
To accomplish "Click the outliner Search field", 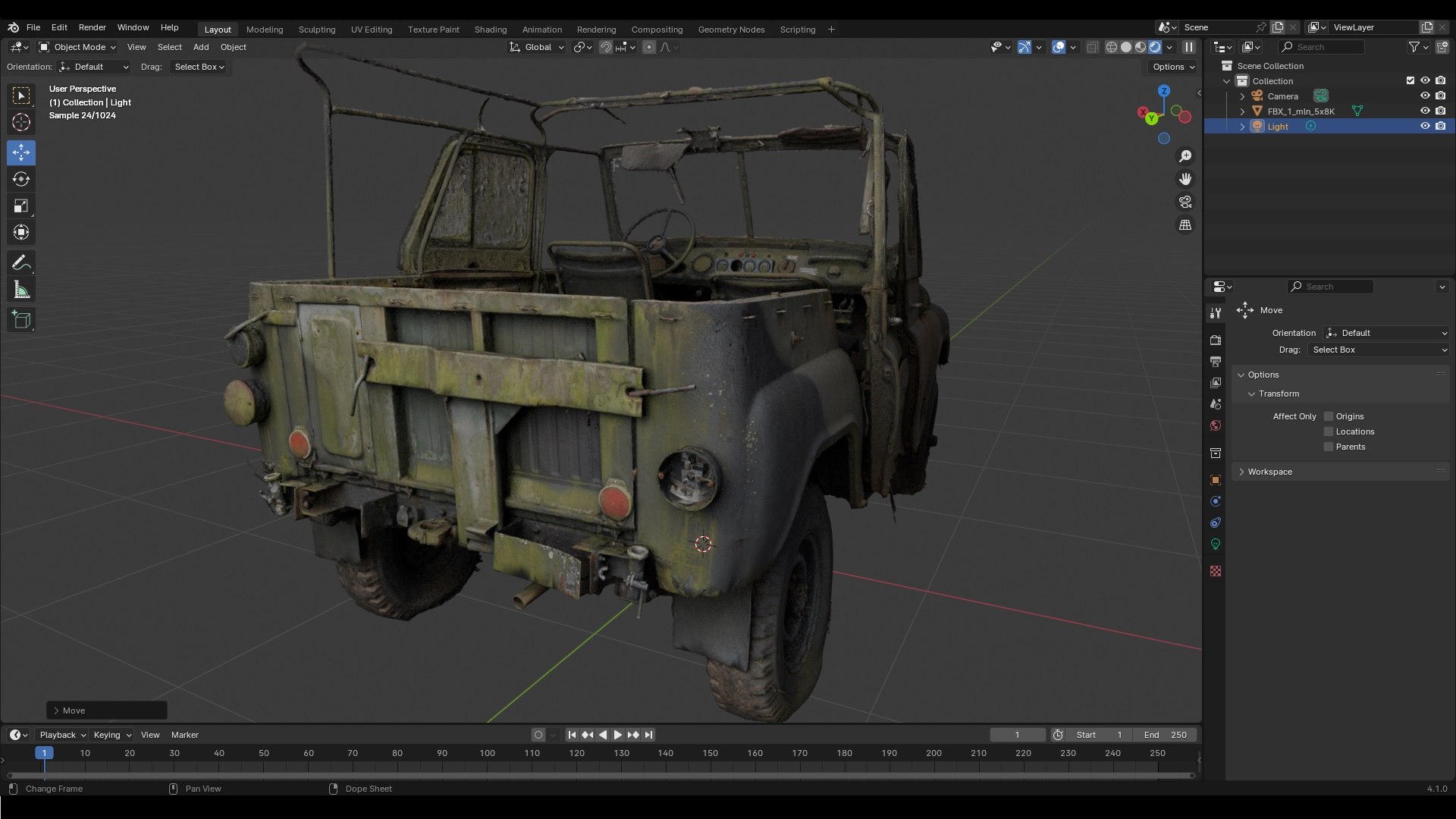I will point(1321,47).
